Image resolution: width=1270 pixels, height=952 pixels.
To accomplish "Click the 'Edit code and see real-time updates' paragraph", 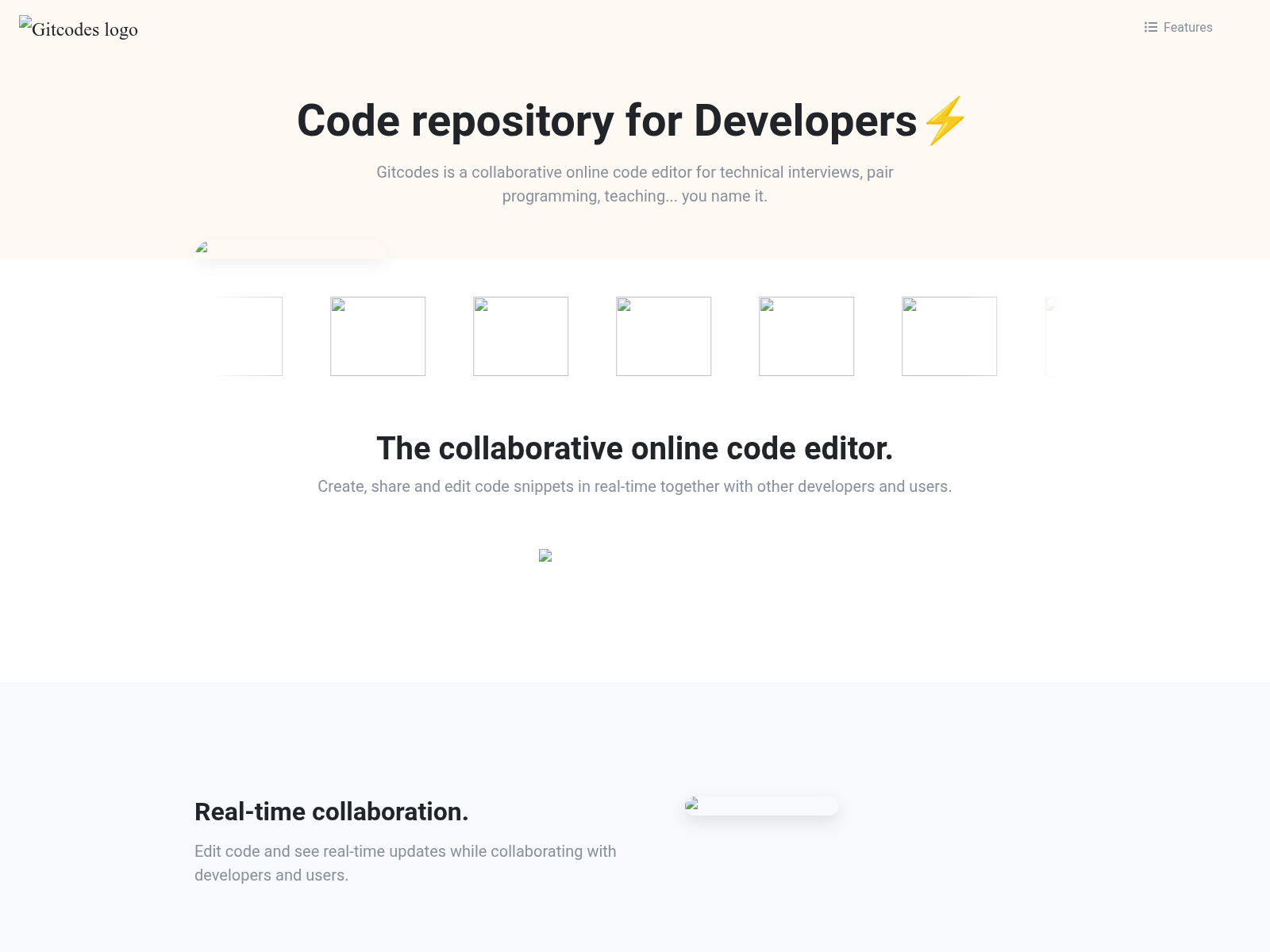I will click(405, 863).
